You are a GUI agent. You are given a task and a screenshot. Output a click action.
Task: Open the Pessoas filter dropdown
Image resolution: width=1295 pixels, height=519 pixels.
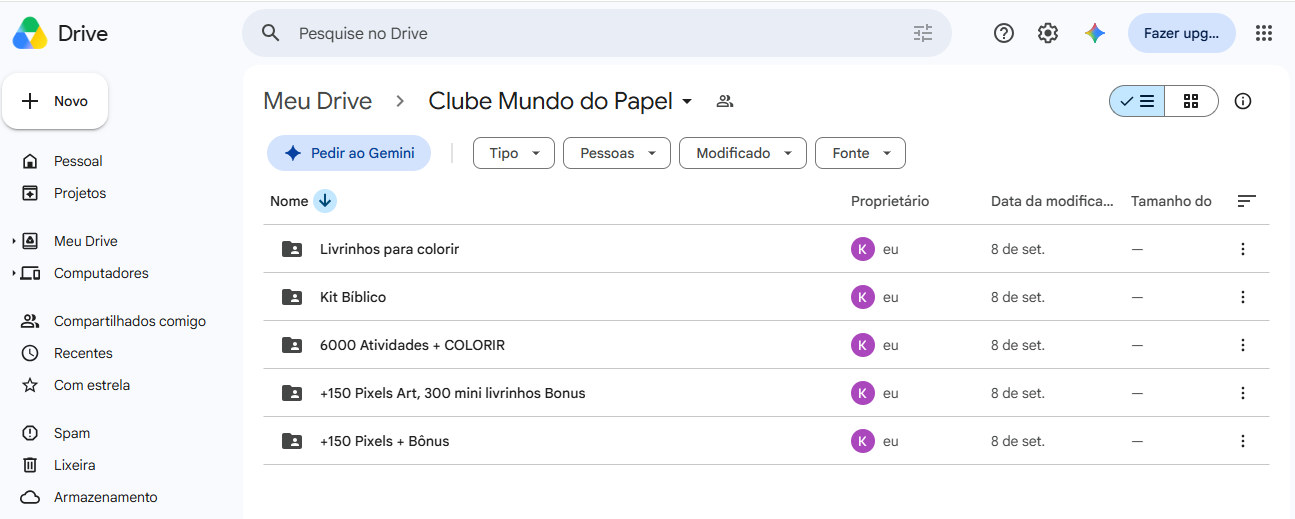pyautogui.click(x=617, y=153)
